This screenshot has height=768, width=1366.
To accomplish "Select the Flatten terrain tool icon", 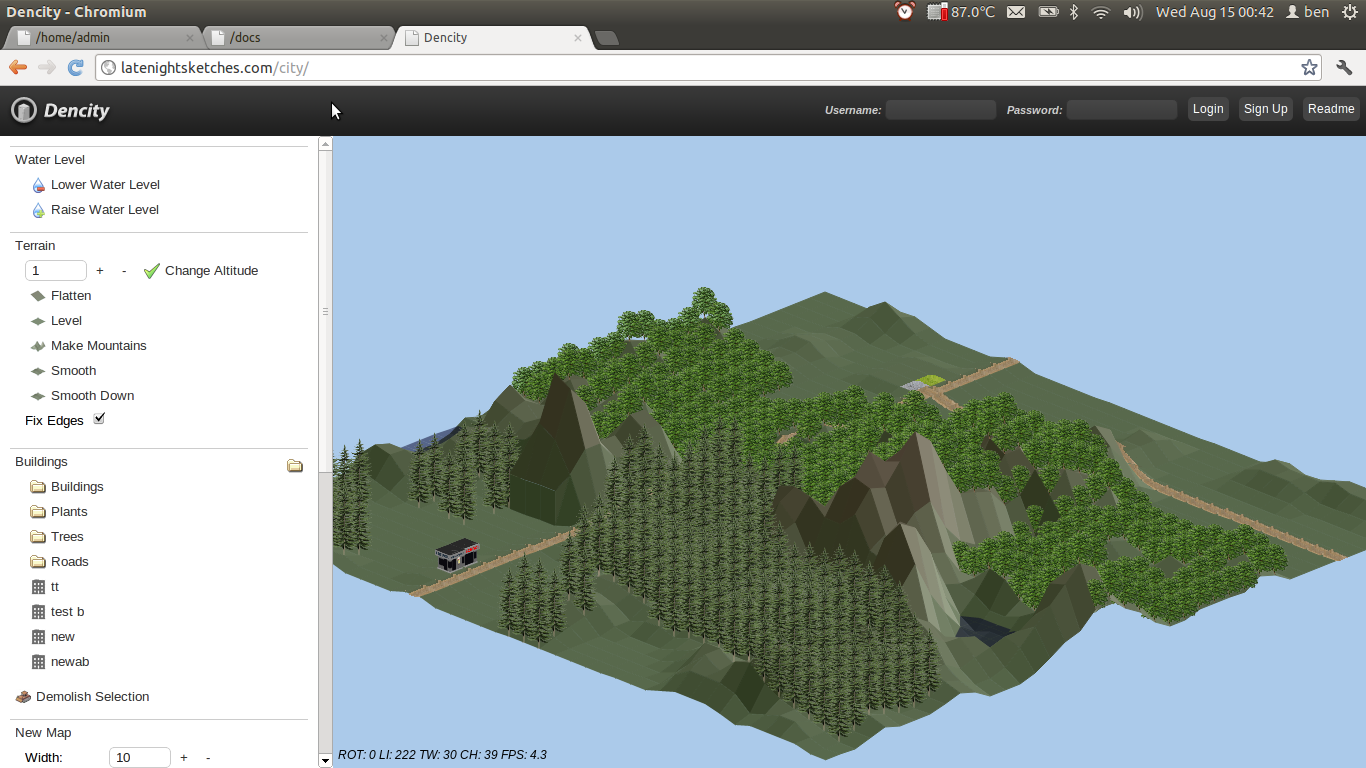I will [x=39, y=296].
